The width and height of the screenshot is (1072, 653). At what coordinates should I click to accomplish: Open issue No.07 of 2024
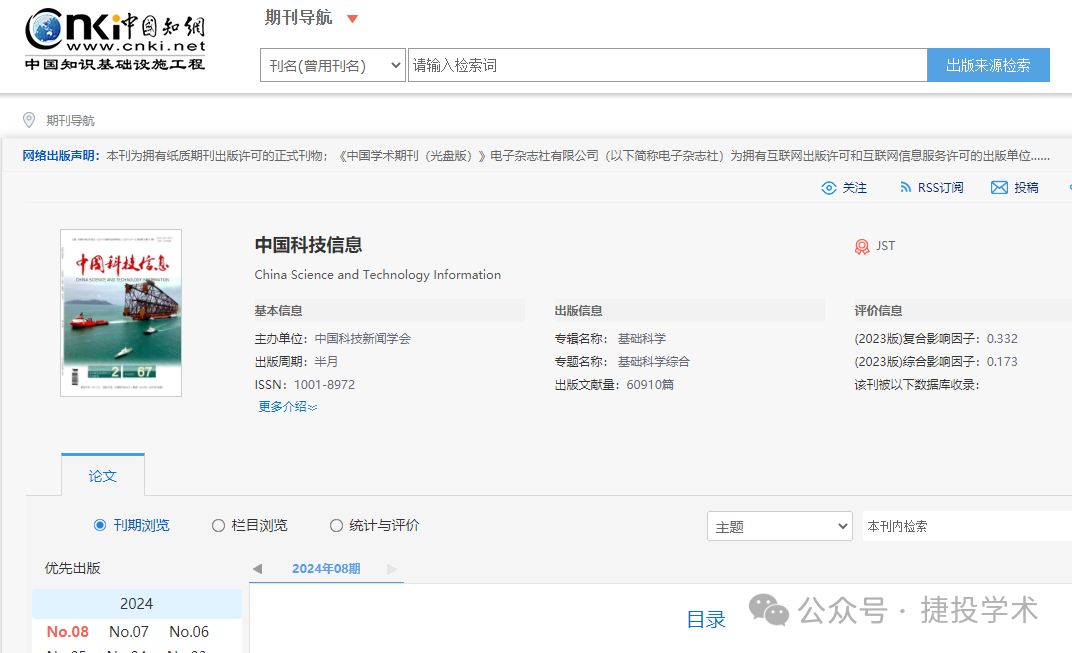tap(129, 632)
